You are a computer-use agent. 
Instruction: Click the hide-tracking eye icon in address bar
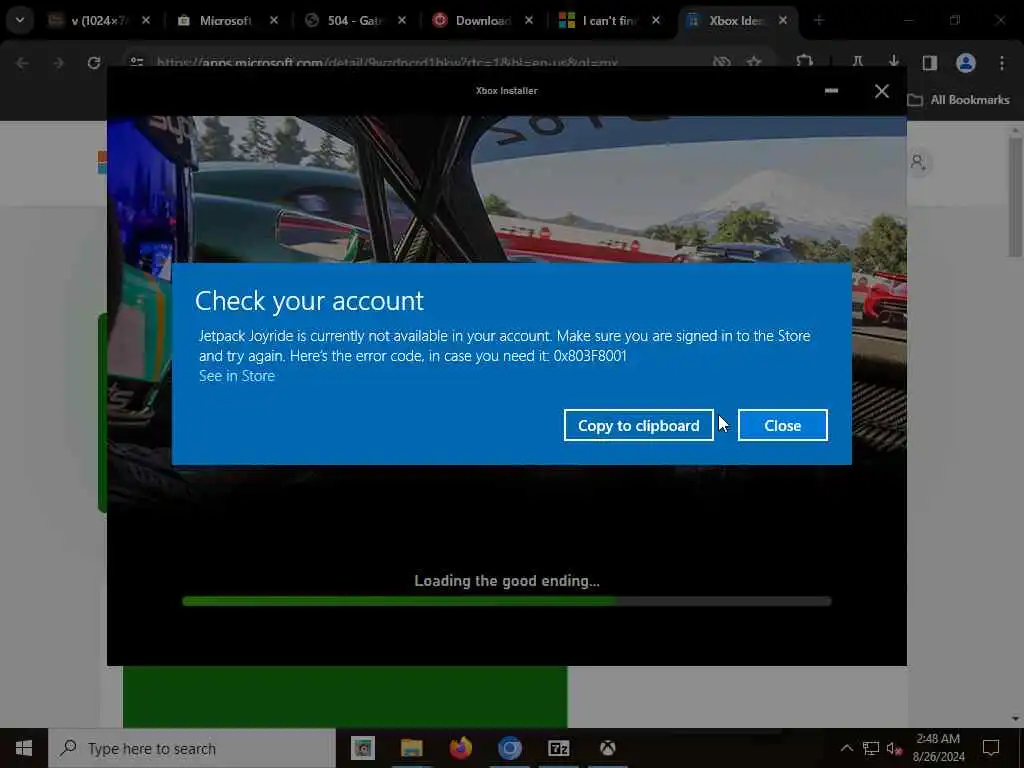[722, 62]
